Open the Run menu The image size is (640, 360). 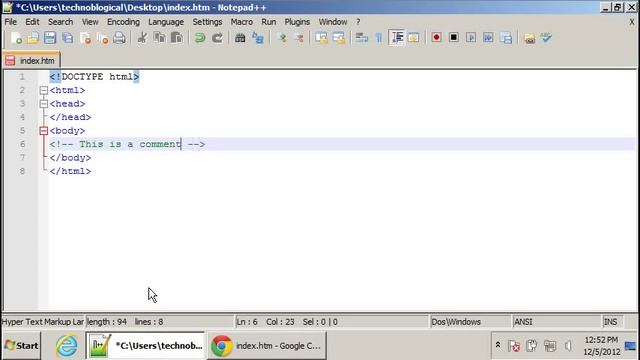pyautogui.click(x=269, y=22)
